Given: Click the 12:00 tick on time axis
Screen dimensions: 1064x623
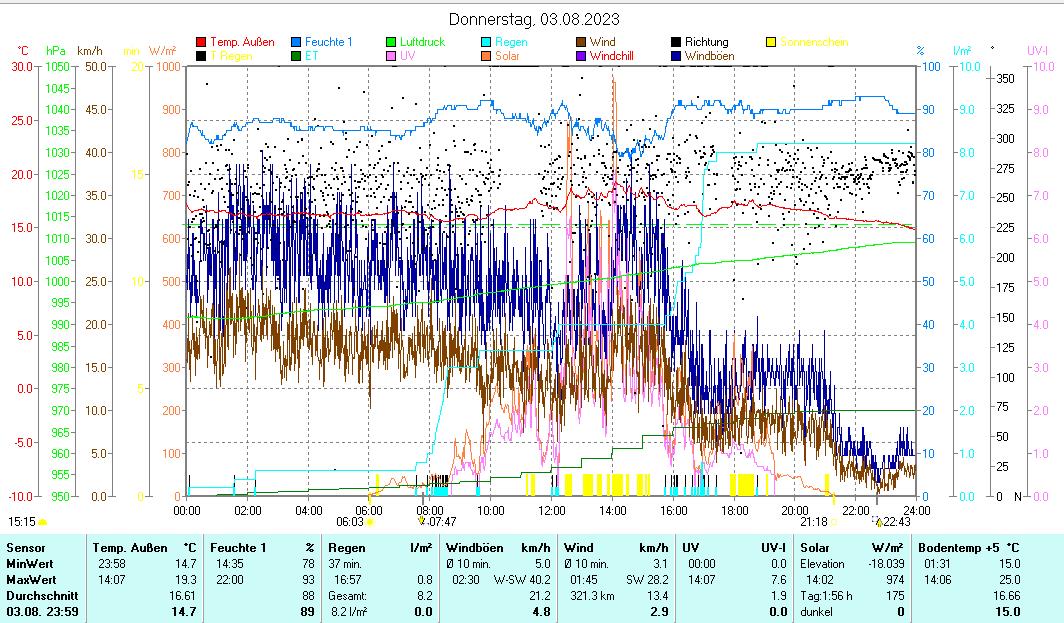Looking at the screenshot, I should coord(551,510).
